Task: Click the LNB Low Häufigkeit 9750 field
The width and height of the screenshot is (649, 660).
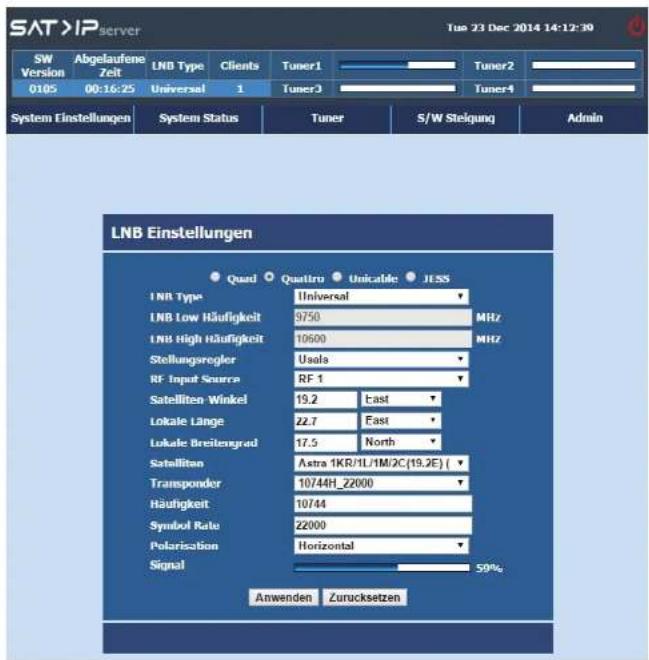Action: coord(383,317)
